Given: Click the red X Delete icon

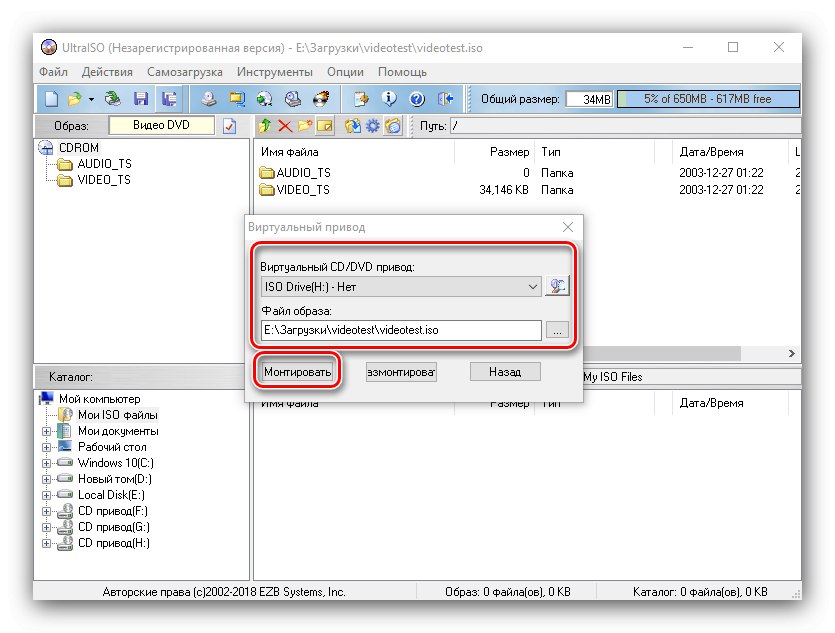Looking at the screenshot, I should tap(285, 126).
